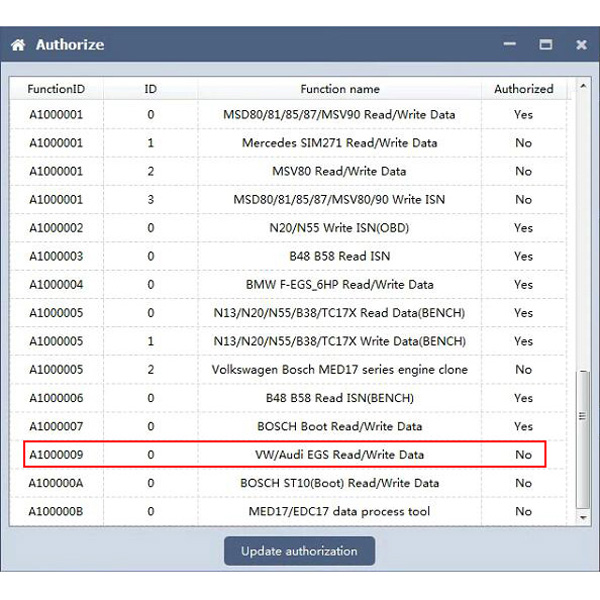Click the ID column header
This screenshot has height=600, width=600.
coord(150,89)
